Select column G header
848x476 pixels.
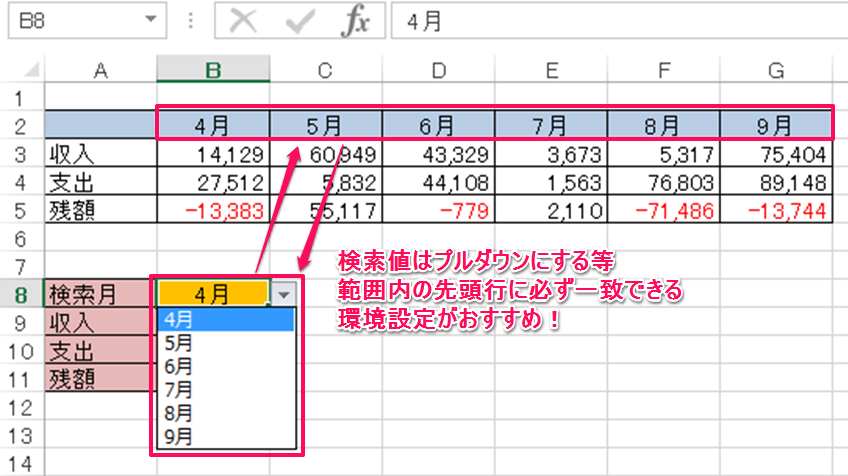(777, 69)
